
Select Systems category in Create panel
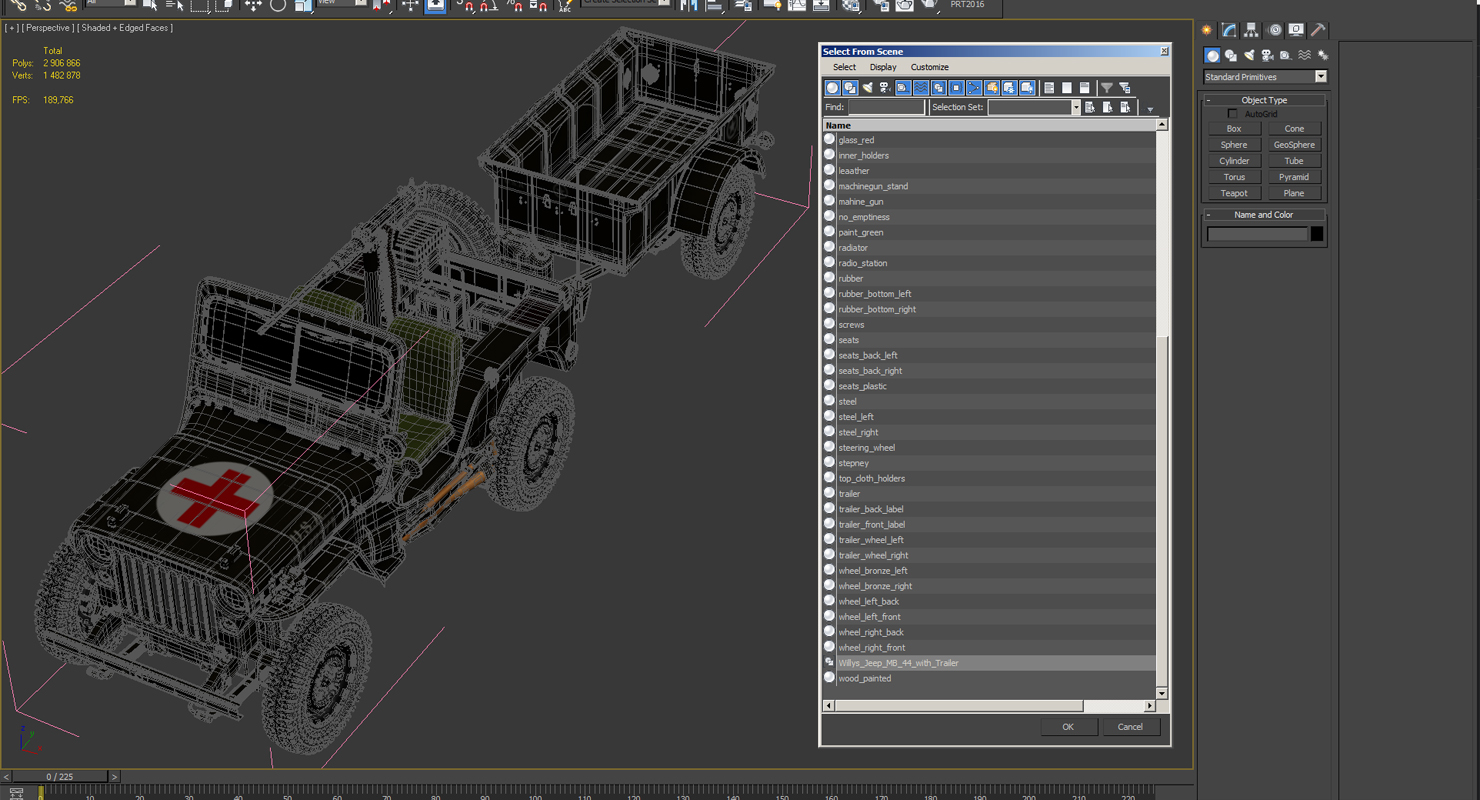coord(1323,55)
